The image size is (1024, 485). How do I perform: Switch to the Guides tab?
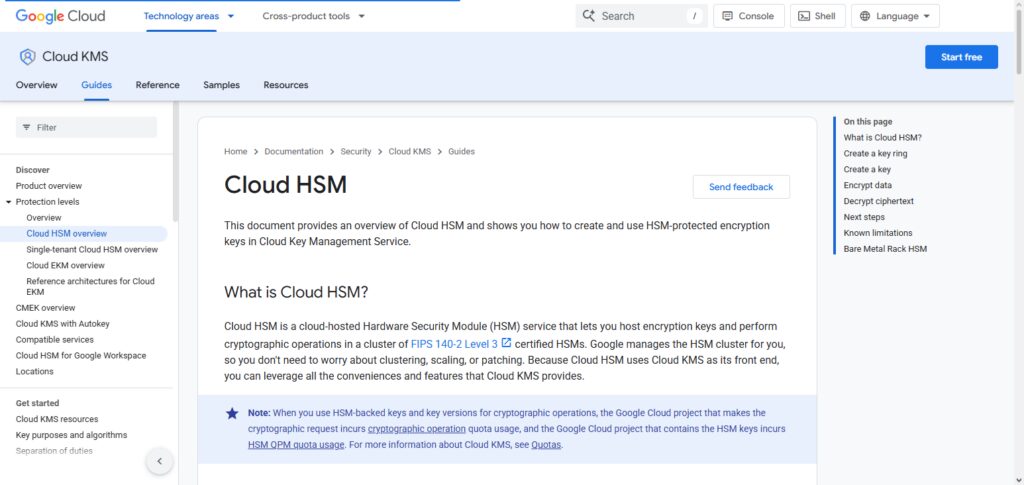[97, 85]
